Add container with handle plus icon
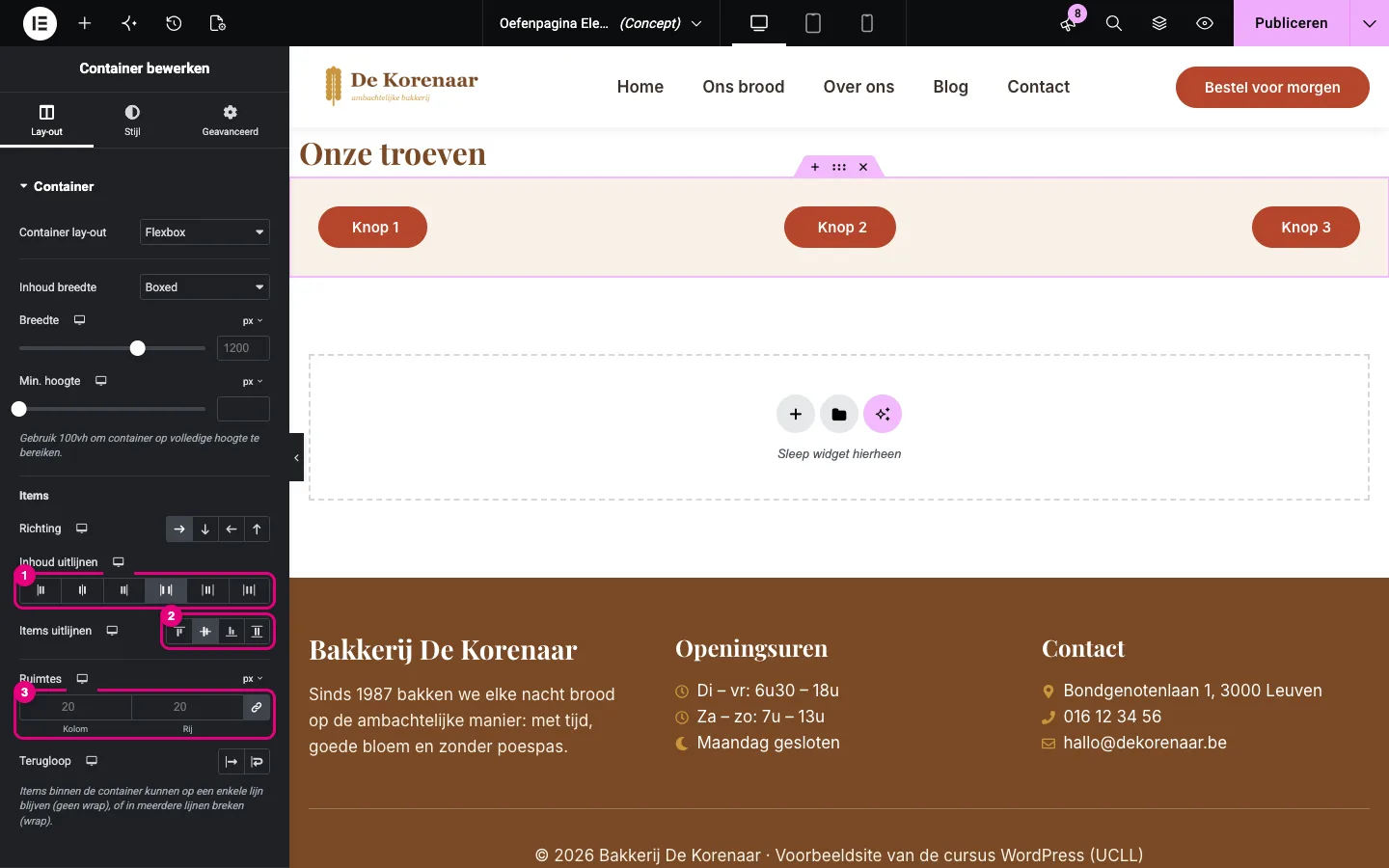Viewport: 1389px width, 868px height. (815, 167)
